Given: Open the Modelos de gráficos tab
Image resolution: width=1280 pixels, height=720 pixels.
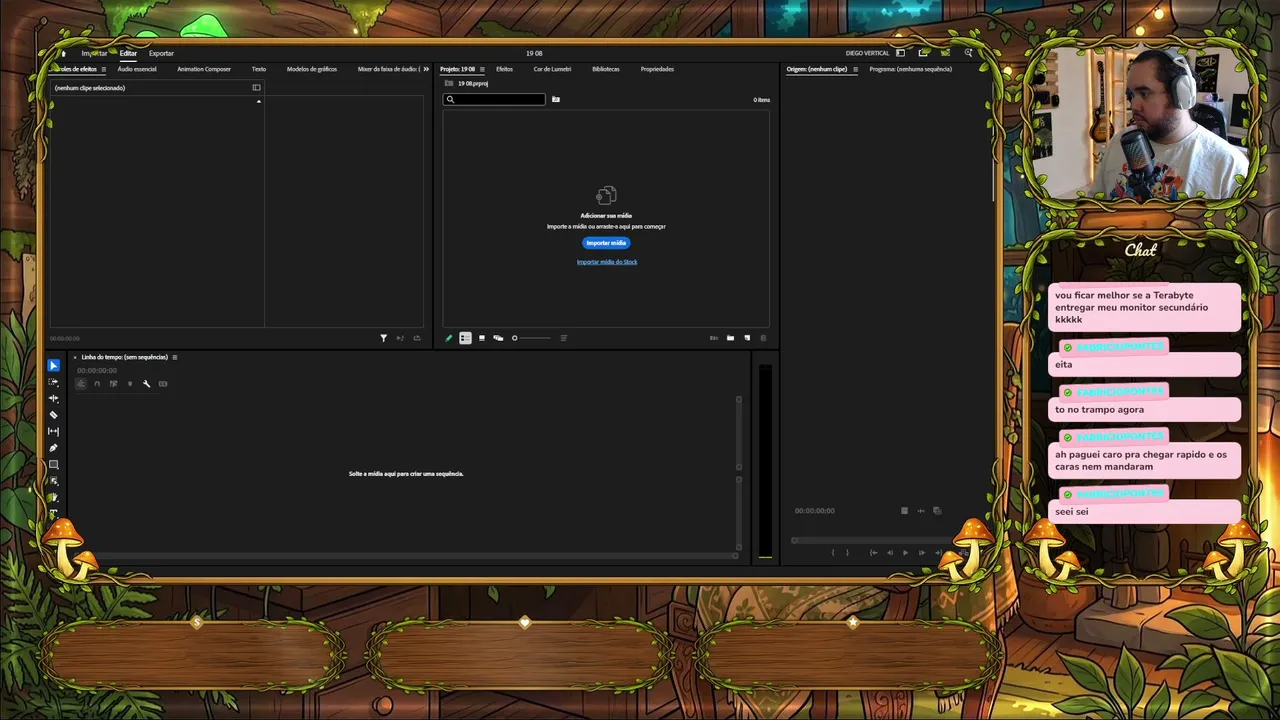Looking at the screenshot, I should point(312,69).
